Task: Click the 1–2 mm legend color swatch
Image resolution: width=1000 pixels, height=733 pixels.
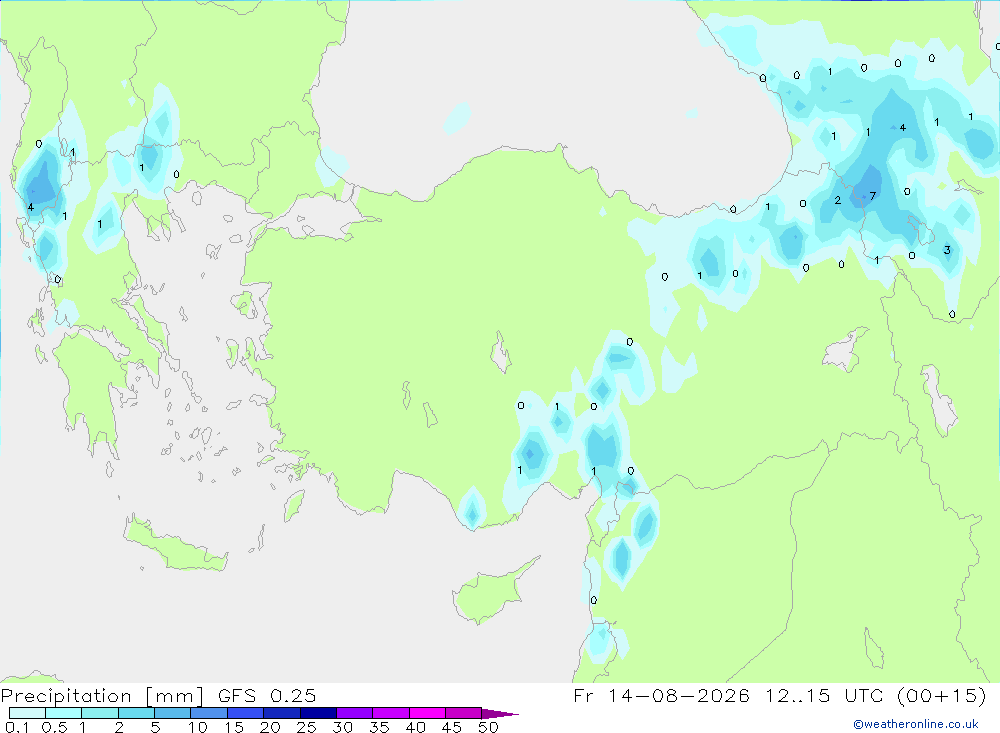Action: [x=100, y=713]
